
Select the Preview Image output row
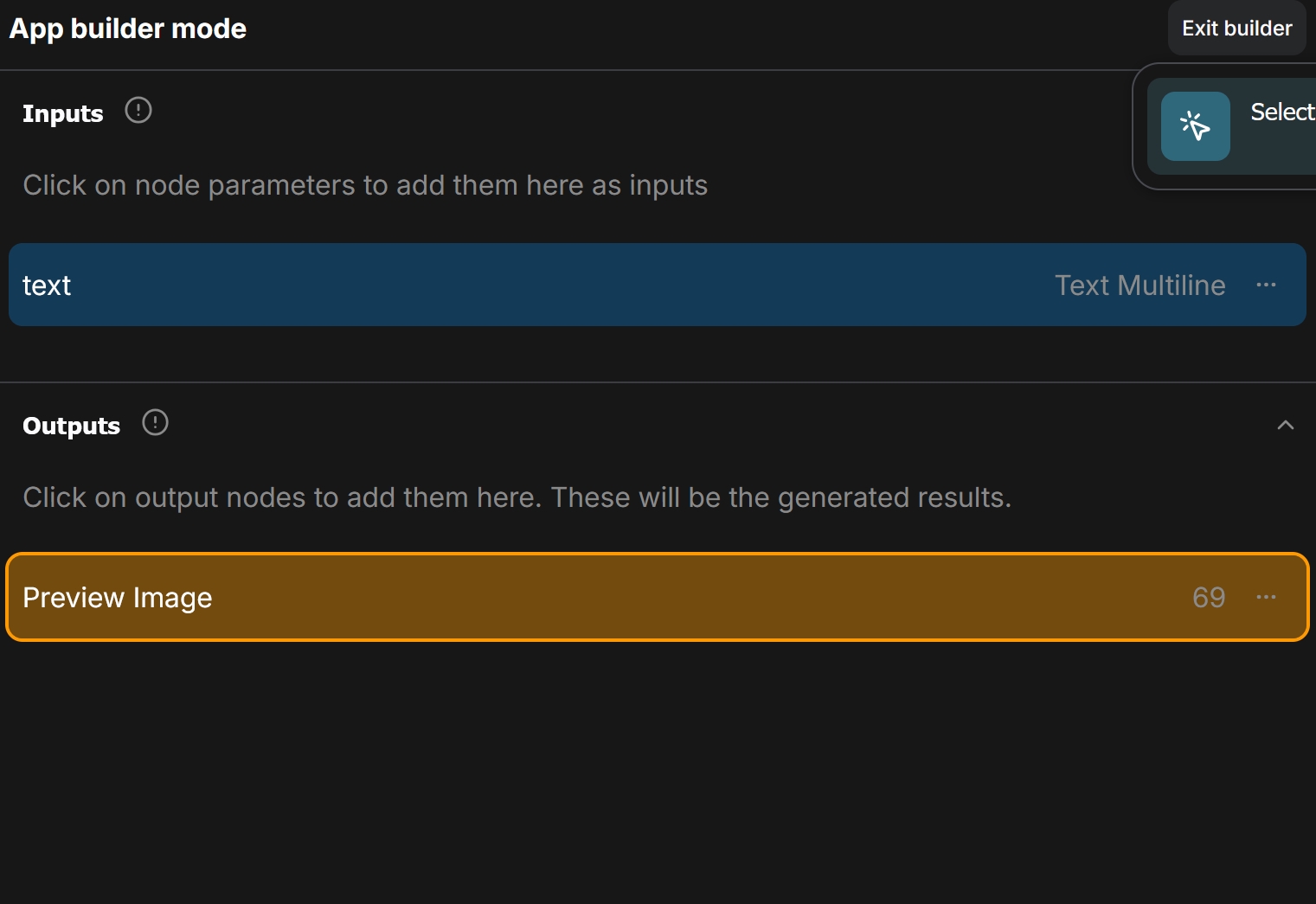pos(658,597)
